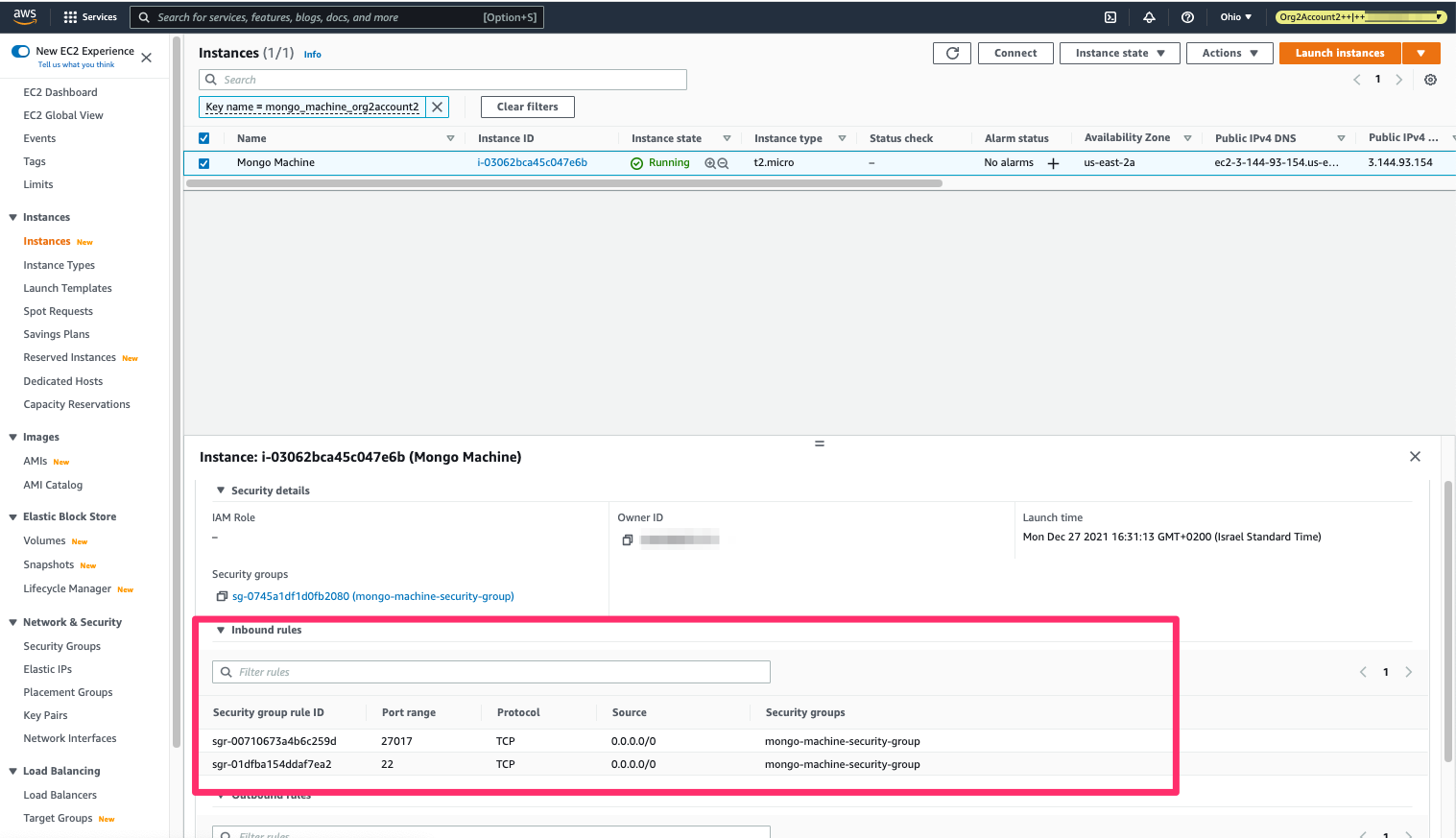The height and width of the screenshot is (838, 1456).
Task: Toggle the select-all instances checkbox
Action: (x=203, y=138)
